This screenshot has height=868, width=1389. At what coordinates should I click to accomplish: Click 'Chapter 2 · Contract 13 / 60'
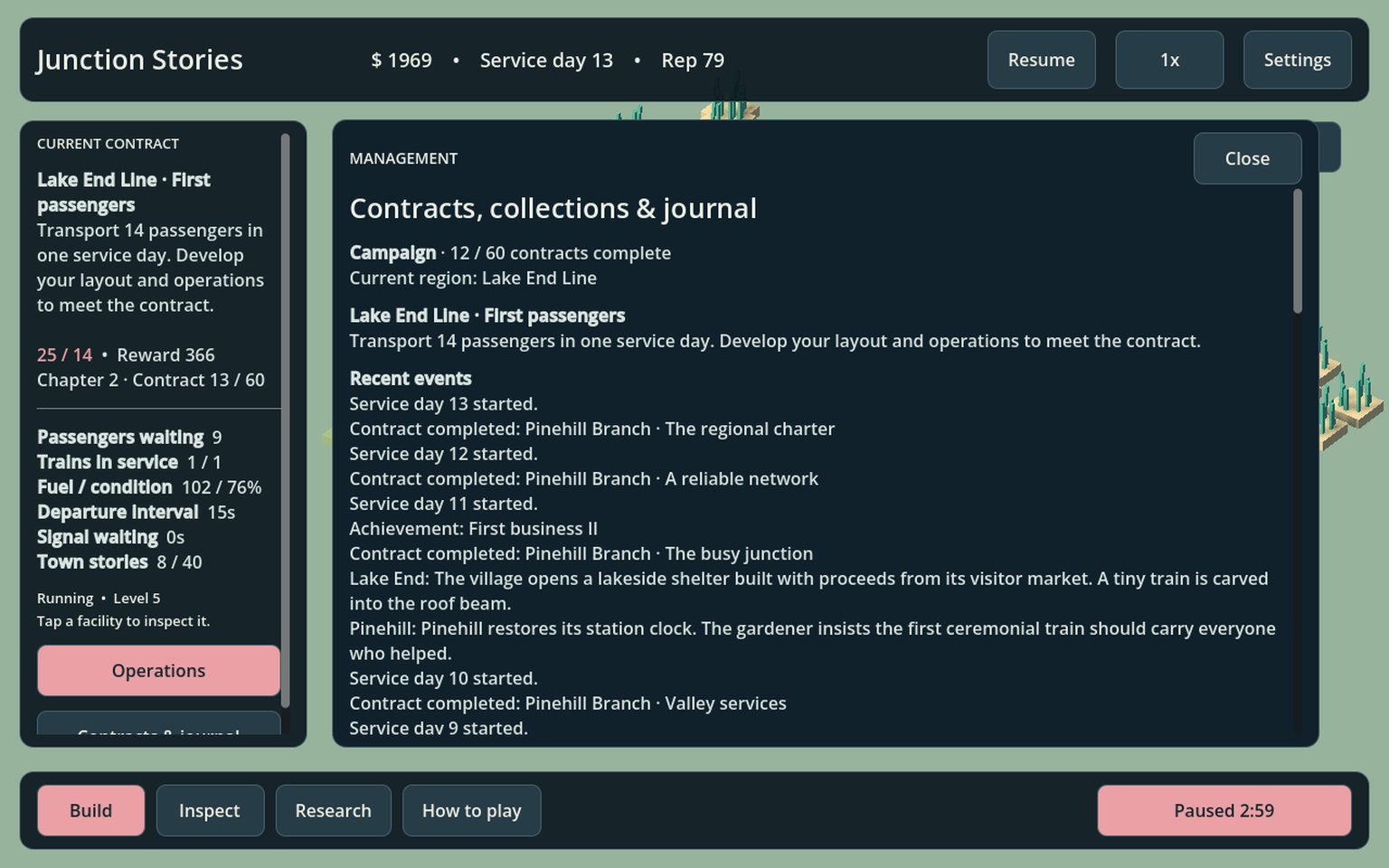tap(151, 380)
